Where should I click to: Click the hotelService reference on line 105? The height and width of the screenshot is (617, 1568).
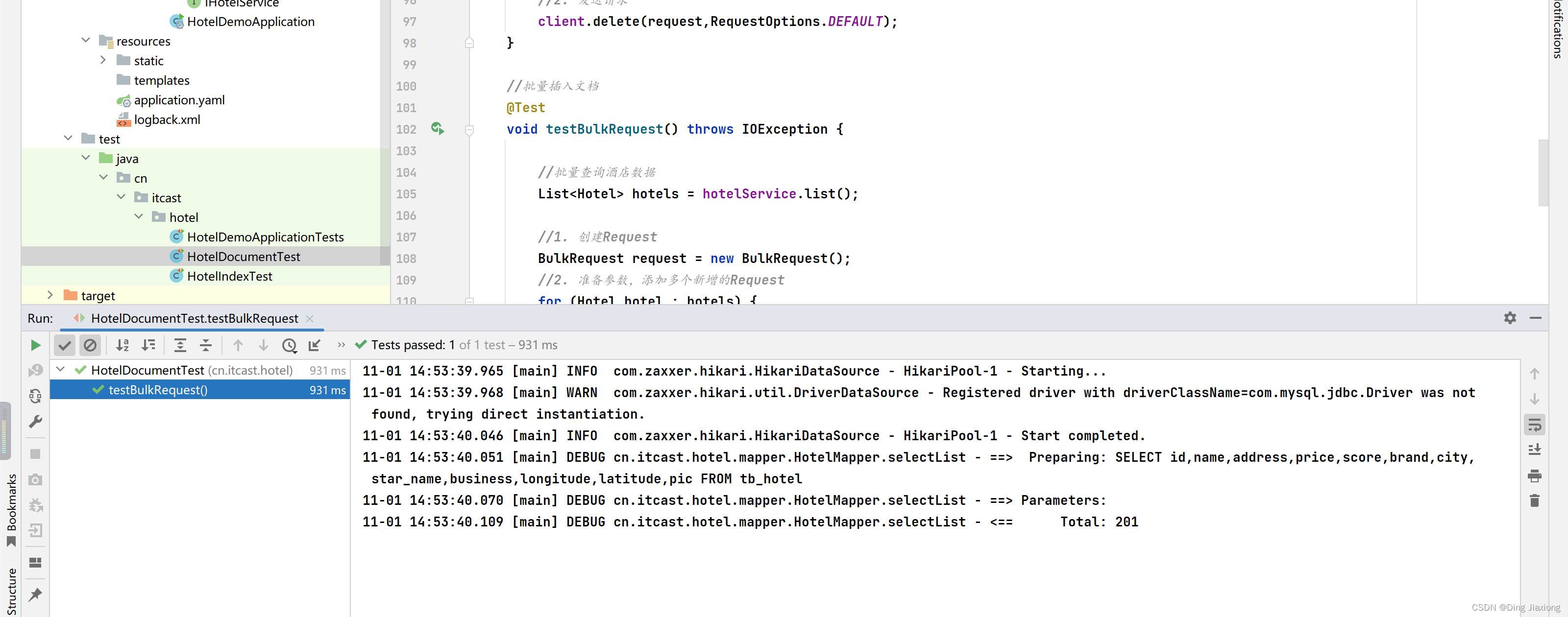point(749,193)
